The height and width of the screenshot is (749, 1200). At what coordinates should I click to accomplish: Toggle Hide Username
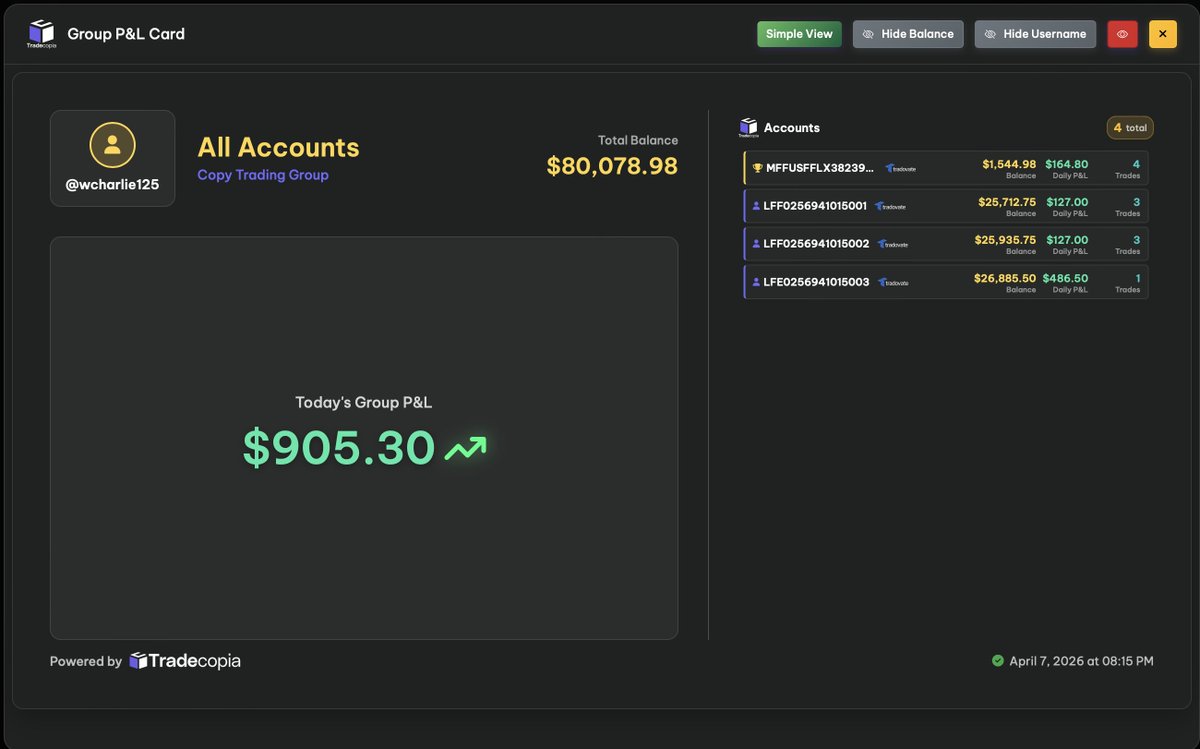1035,34
